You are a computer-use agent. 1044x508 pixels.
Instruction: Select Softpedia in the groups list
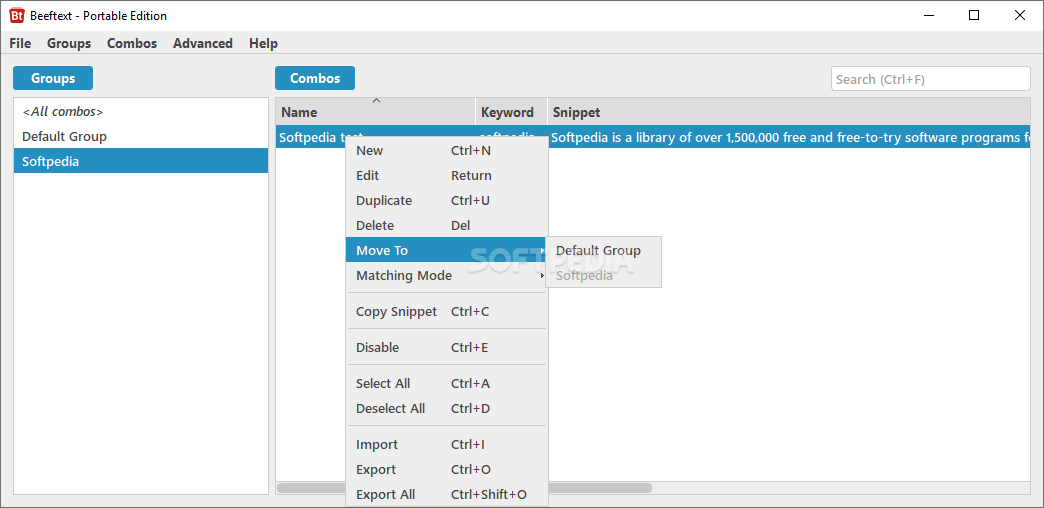(x=140, y=160)
